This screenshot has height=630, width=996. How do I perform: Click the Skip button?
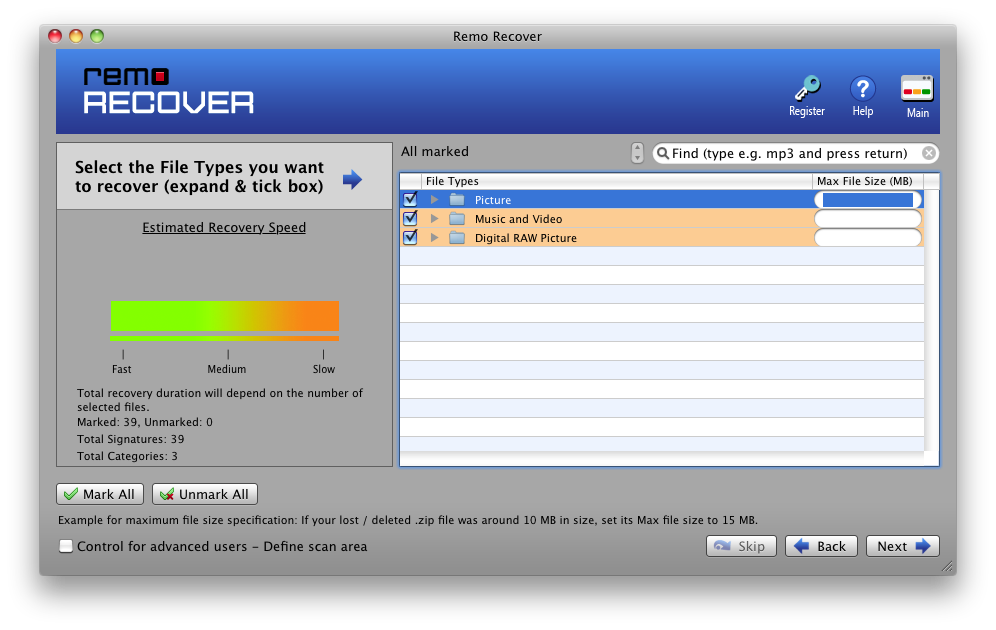741,546
